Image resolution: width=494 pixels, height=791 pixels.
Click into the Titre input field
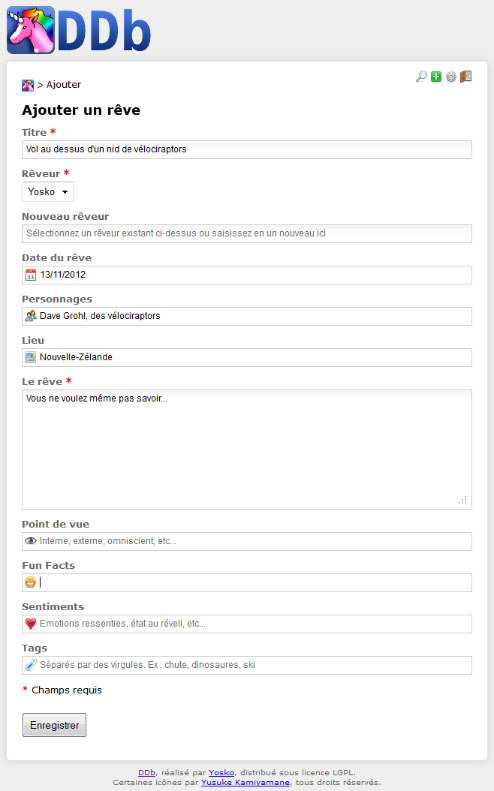pos(247,149)
